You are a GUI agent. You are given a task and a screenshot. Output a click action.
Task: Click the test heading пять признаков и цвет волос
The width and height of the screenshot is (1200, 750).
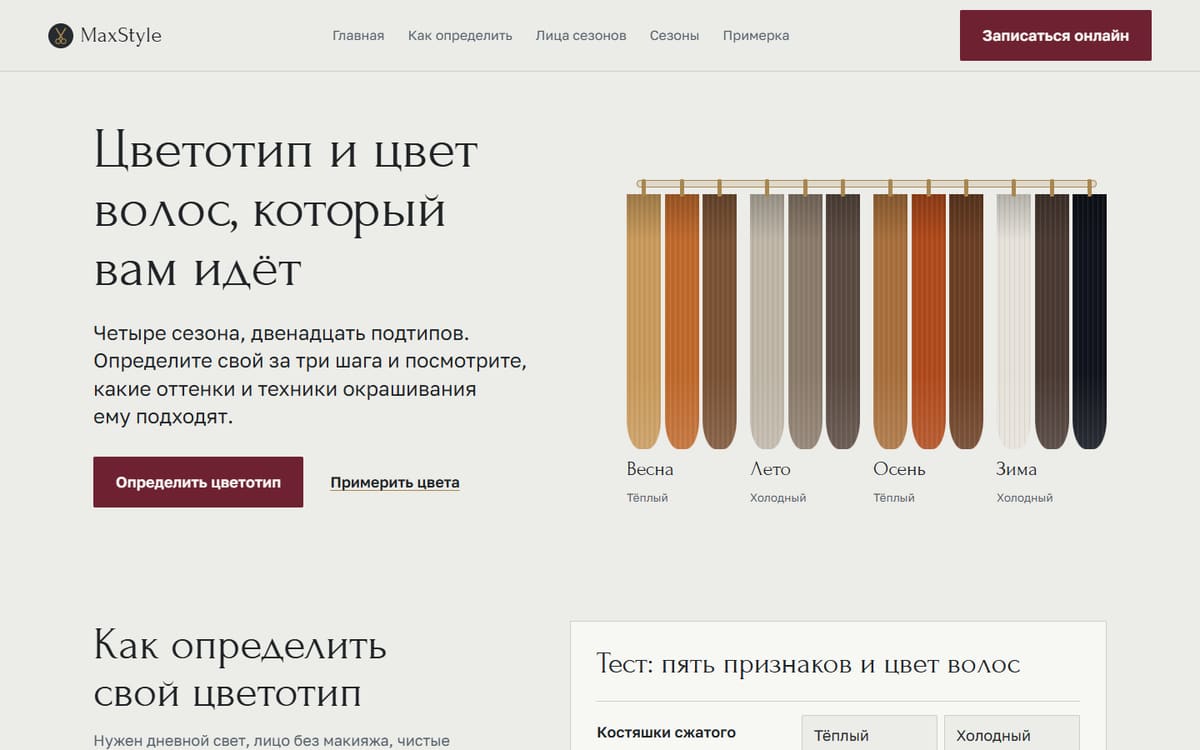click(x=808, y=664)
